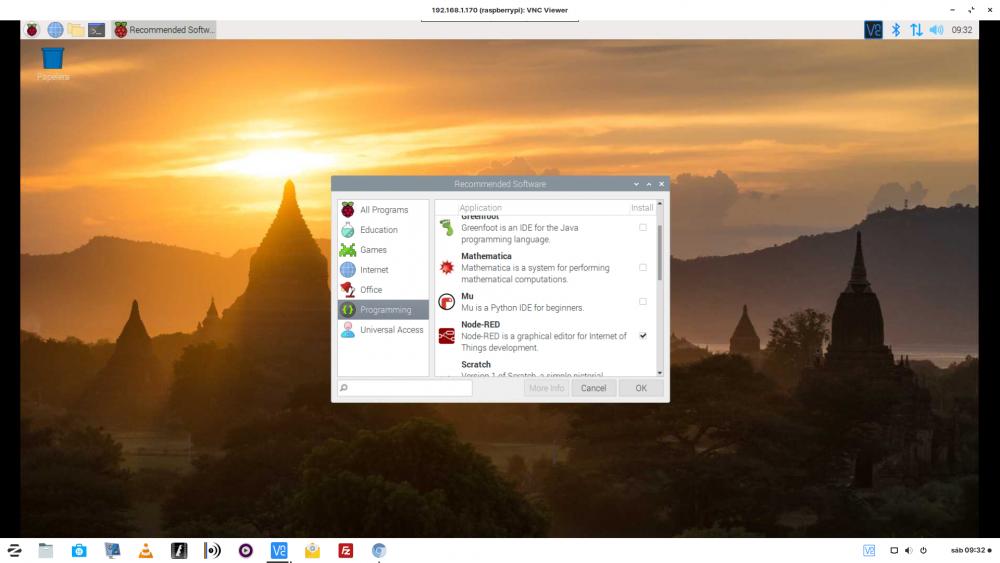The image size is (1000, 563).
Task: Select the Programming category
Action: (x=383, y=310)
